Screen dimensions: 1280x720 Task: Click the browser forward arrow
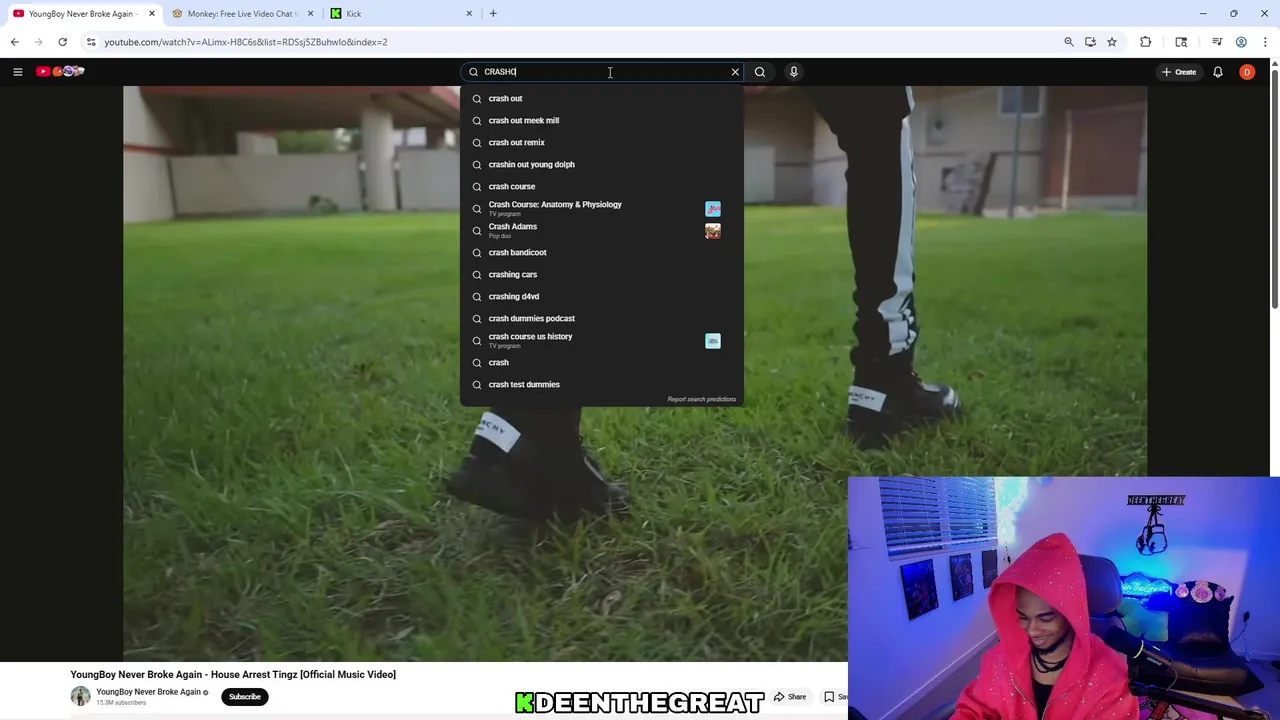pyautogui.click(x=38, y=42)
